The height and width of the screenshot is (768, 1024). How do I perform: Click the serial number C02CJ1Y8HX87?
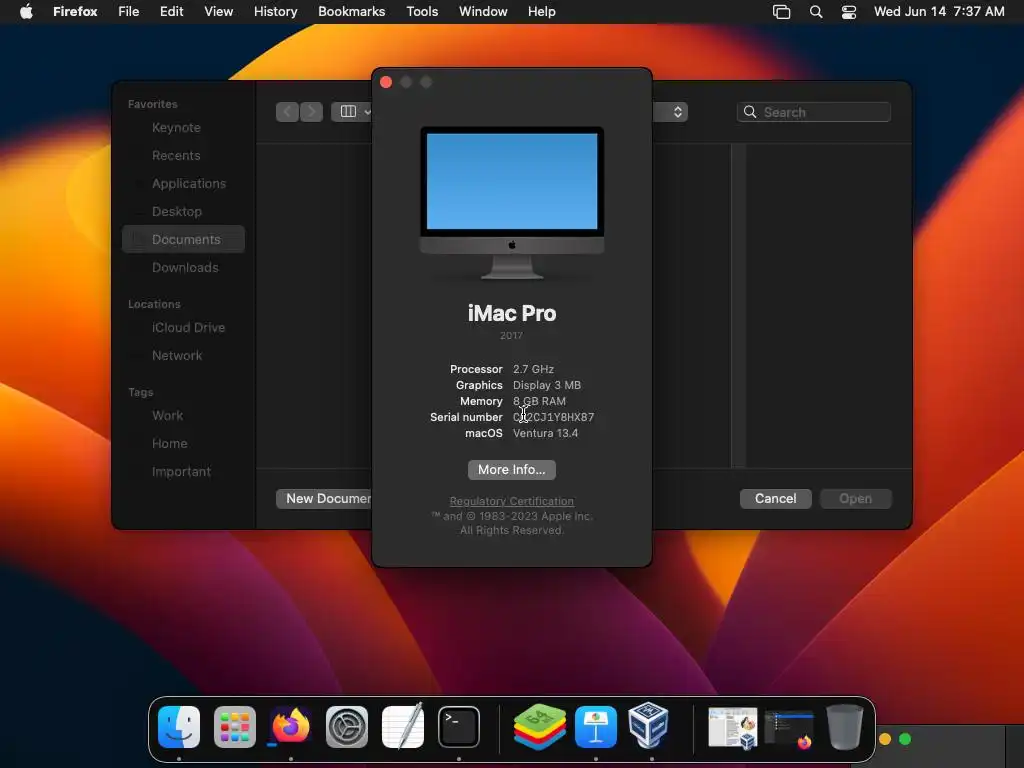[554, 417]
